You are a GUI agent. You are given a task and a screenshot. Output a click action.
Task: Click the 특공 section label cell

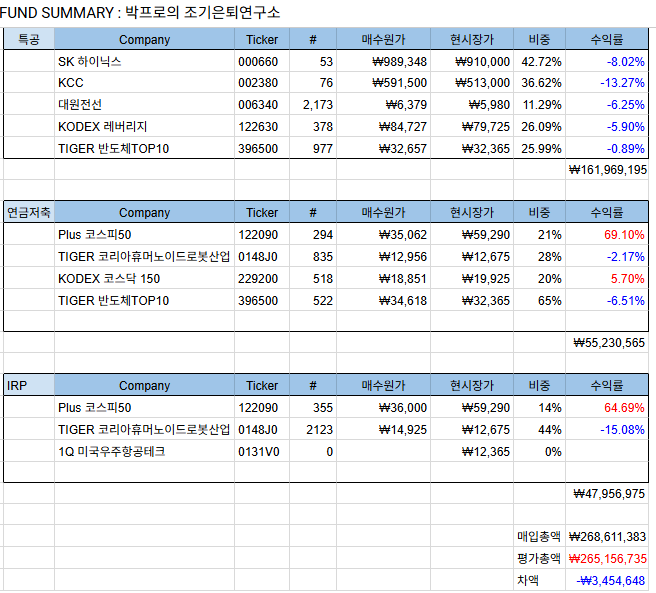(x=29, y=39)
